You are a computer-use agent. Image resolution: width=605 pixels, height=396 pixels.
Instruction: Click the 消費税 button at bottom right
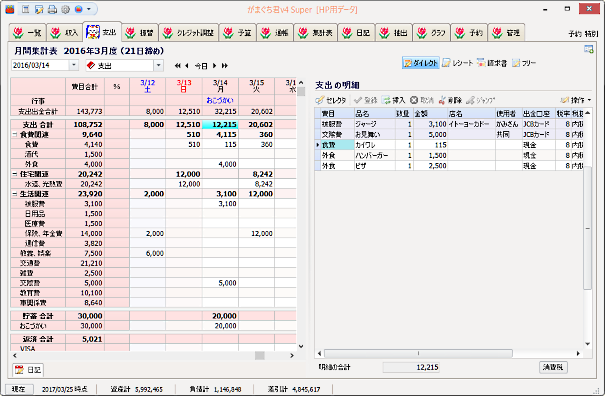553,367
